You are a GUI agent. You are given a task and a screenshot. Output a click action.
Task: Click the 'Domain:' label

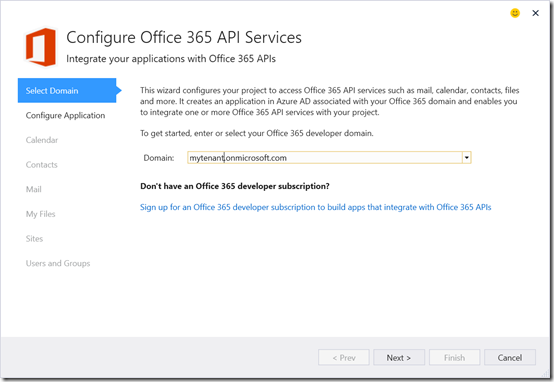(x=159, y=158)
